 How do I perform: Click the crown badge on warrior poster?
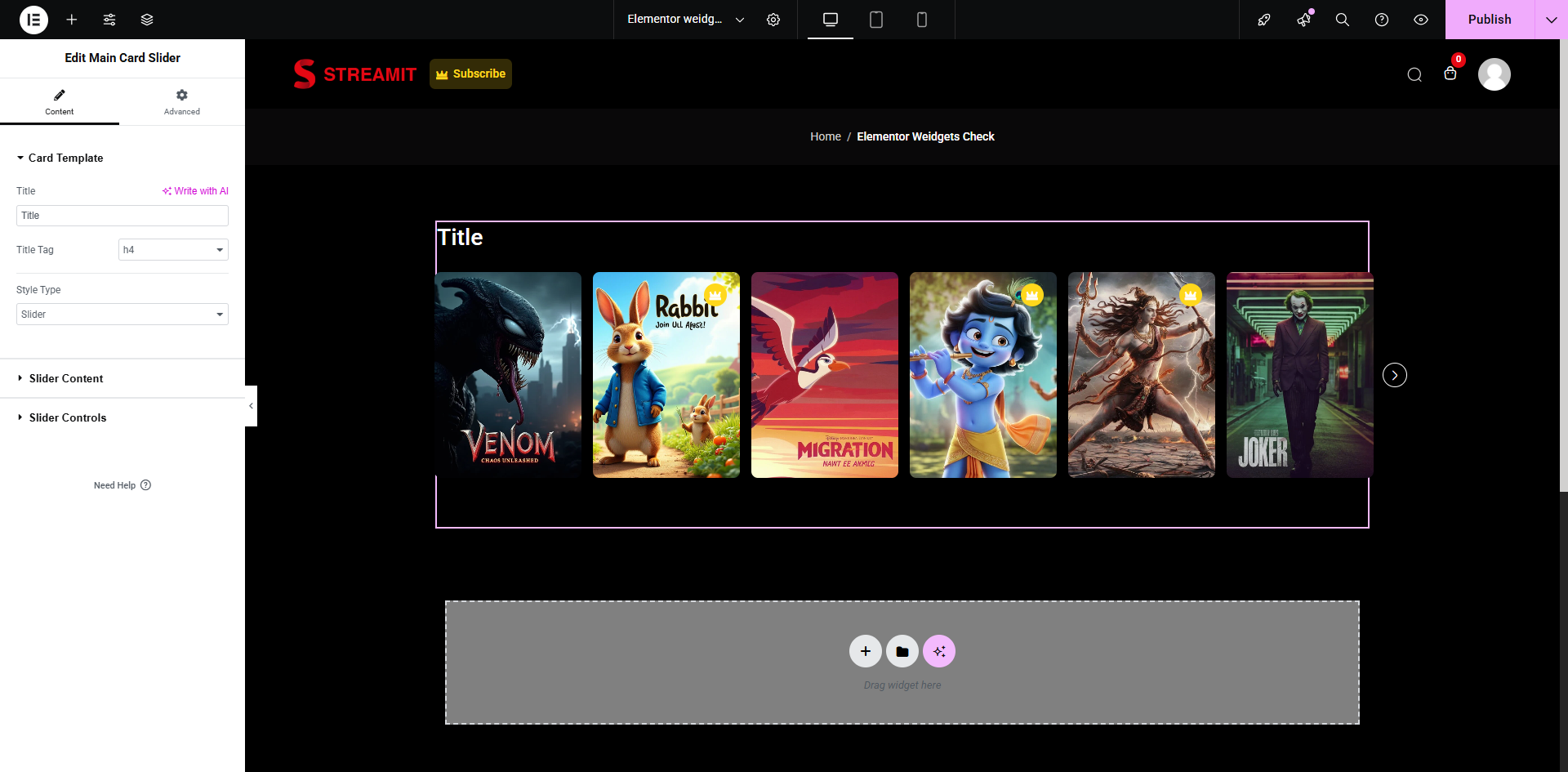point(1191,295)
